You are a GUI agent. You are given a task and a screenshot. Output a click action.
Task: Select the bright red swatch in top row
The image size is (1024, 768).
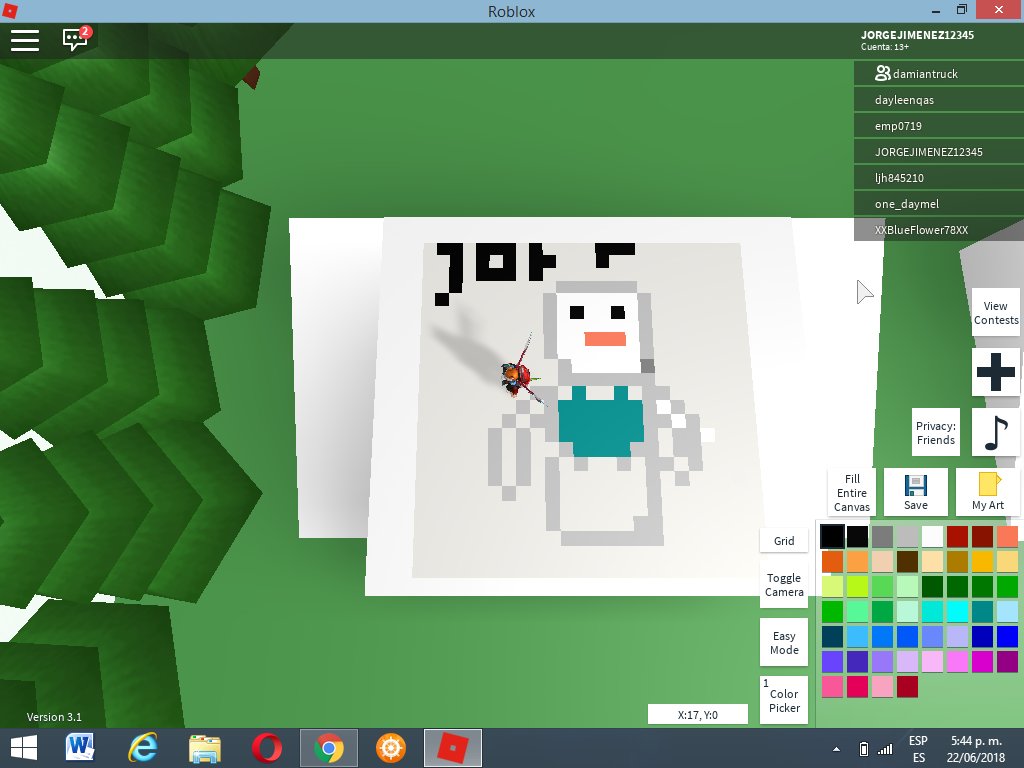(x=957, y=536)
